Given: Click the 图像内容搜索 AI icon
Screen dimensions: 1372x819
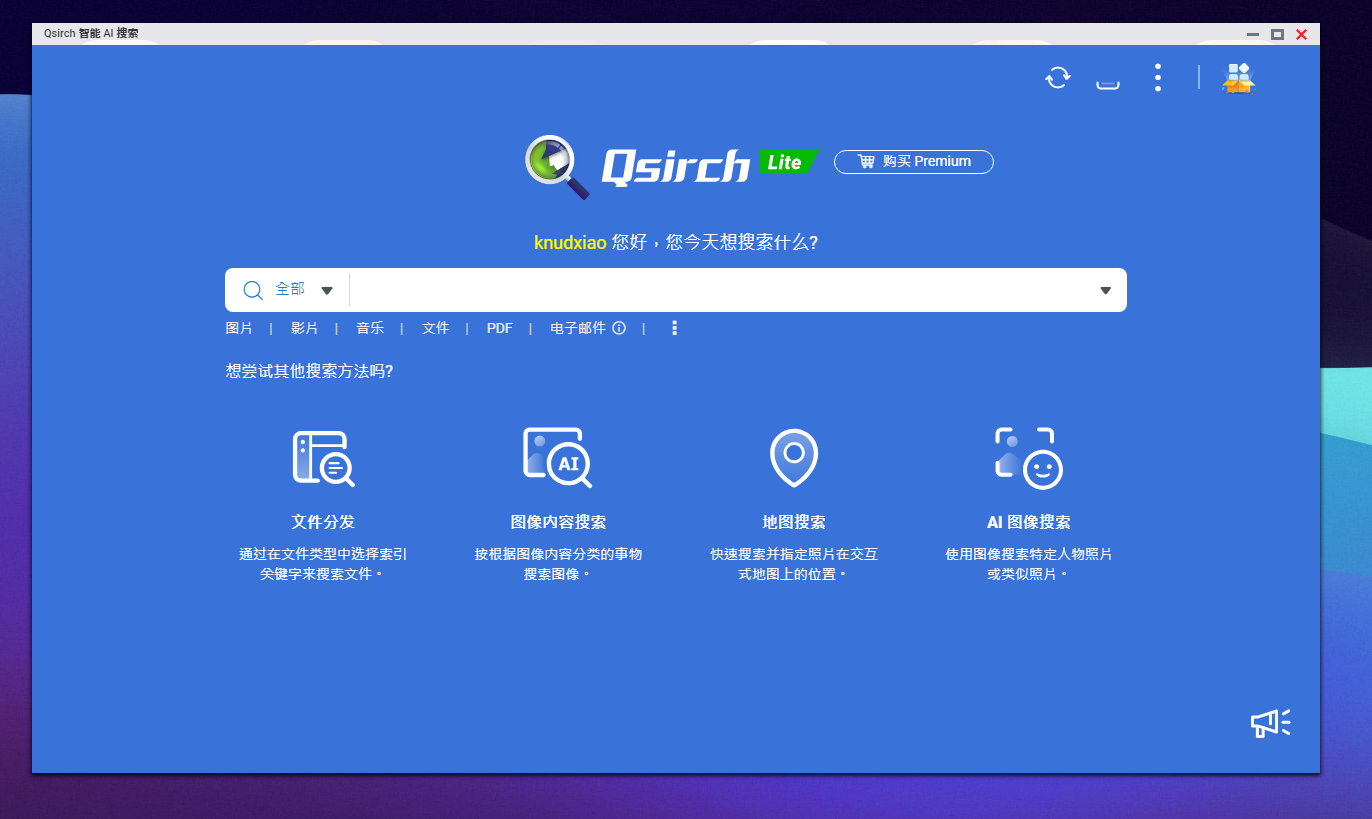Looking at the screenshot, I should tap(558, 458).
